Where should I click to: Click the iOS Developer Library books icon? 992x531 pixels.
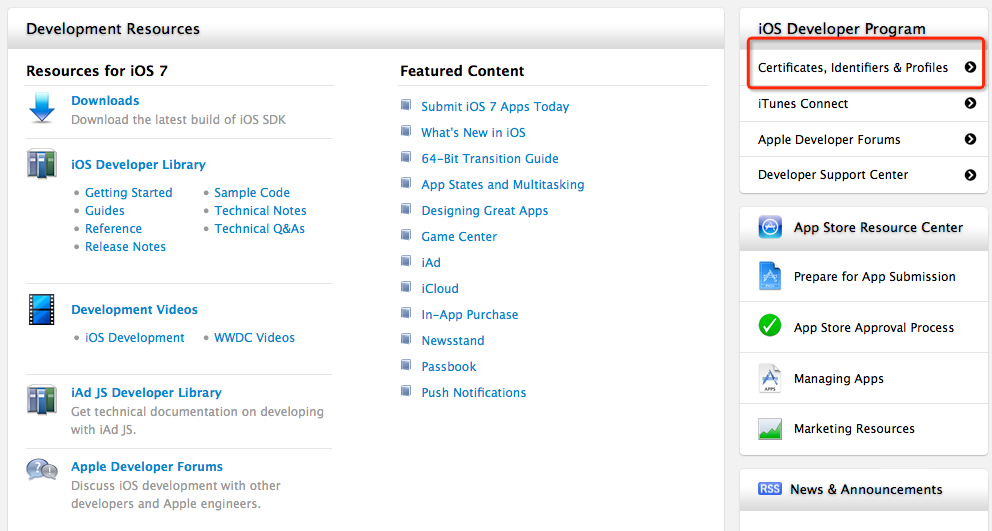pos(42,164)
